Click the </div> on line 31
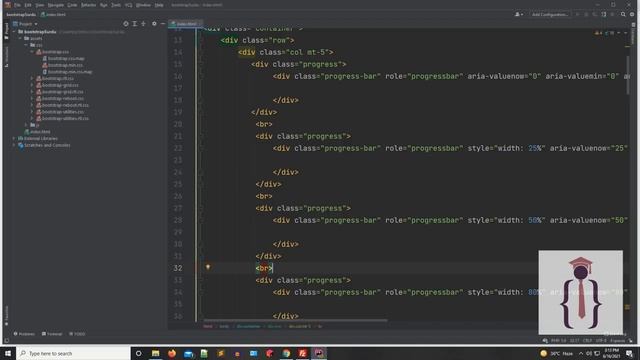640x360 pixels. (268, 256)
